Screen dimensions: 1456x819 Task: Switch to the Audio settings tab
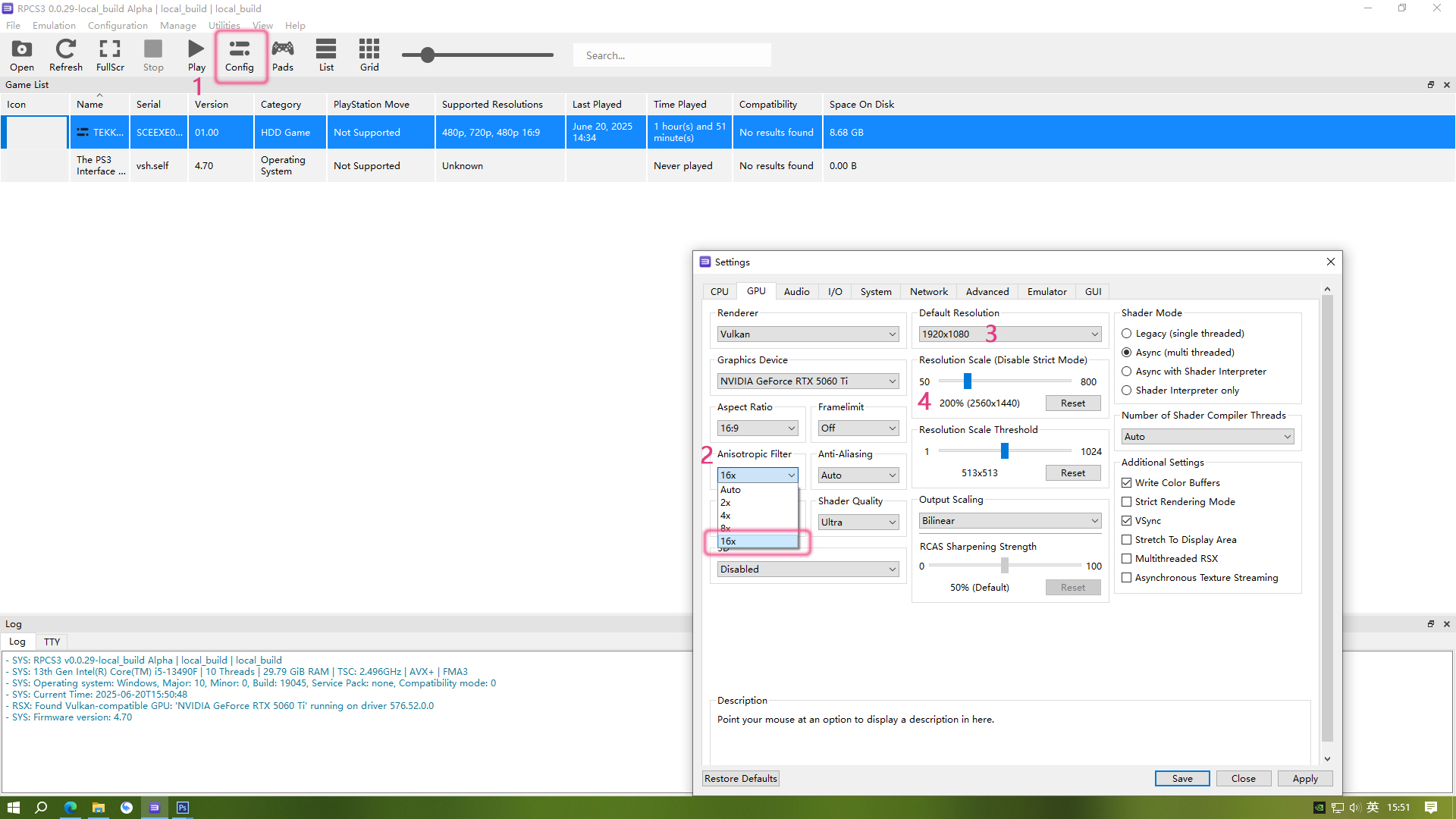[x=796, y=292]
